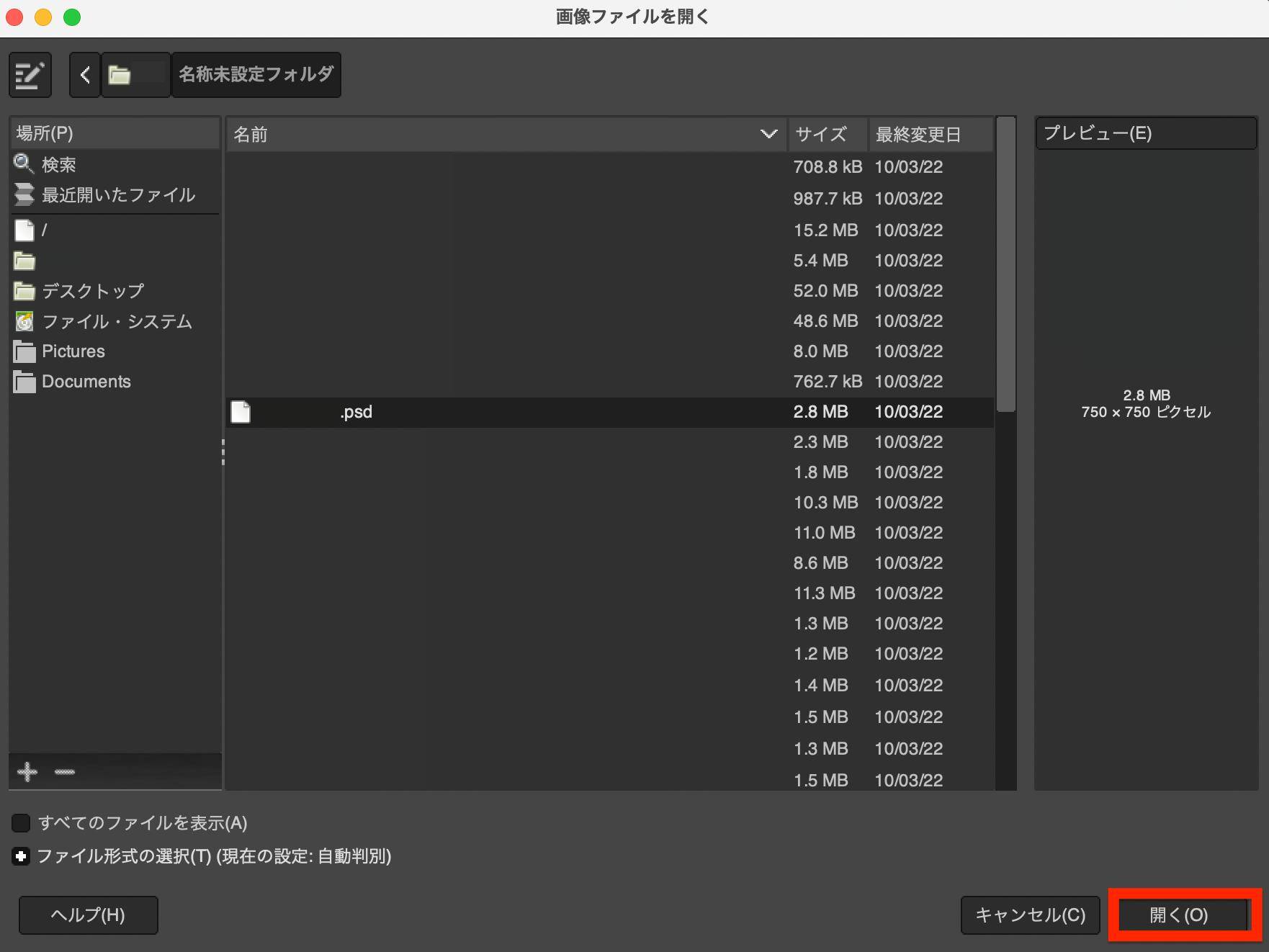Select the root / entry in places

pyautogui.click(x=45, y=230)
